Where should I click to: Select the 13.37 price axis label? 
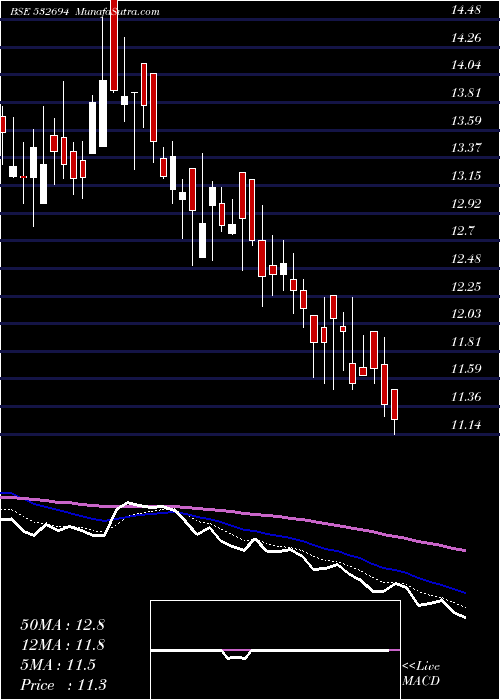[466, 148]
